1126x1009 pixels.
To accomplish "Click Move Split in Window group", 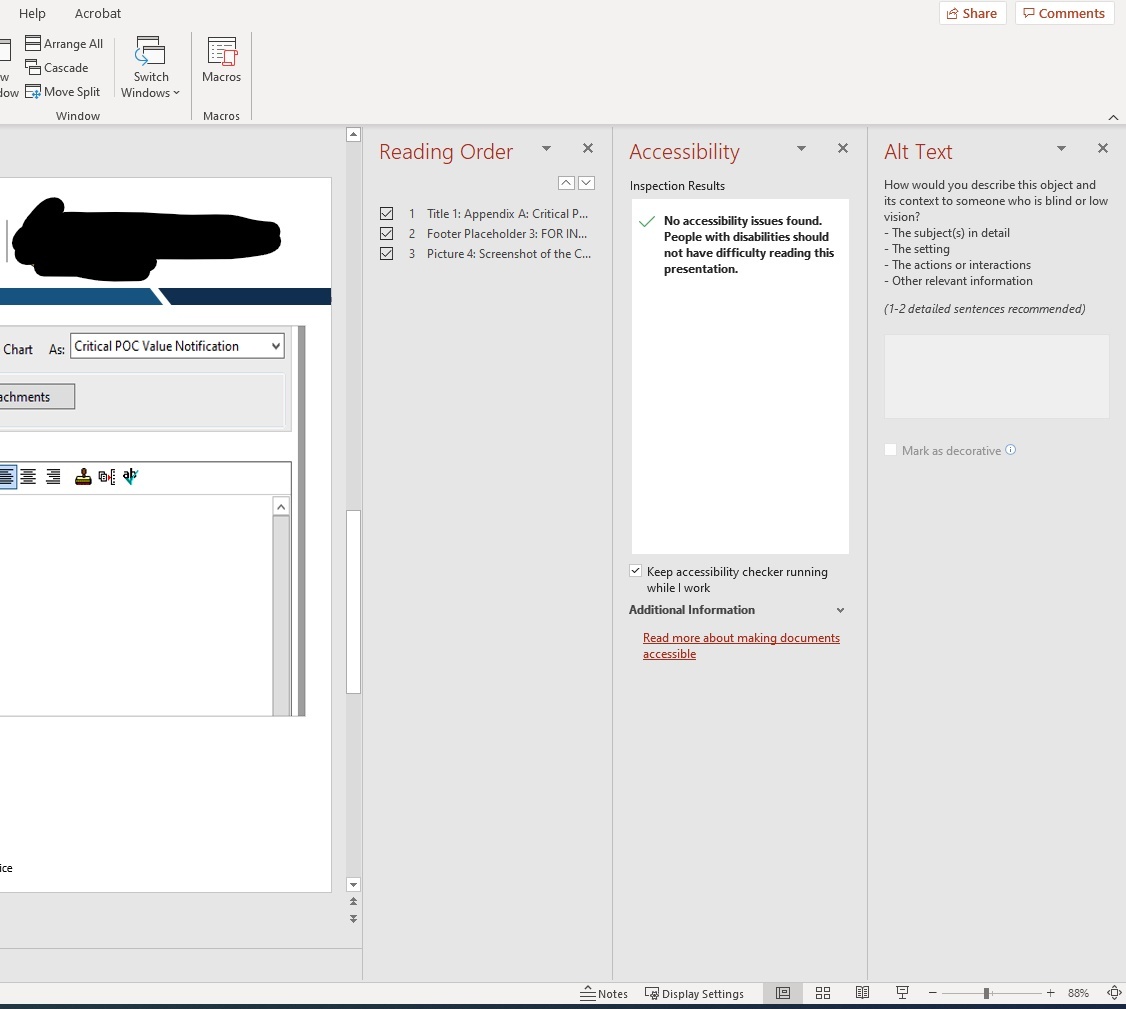I will (62, 92).
